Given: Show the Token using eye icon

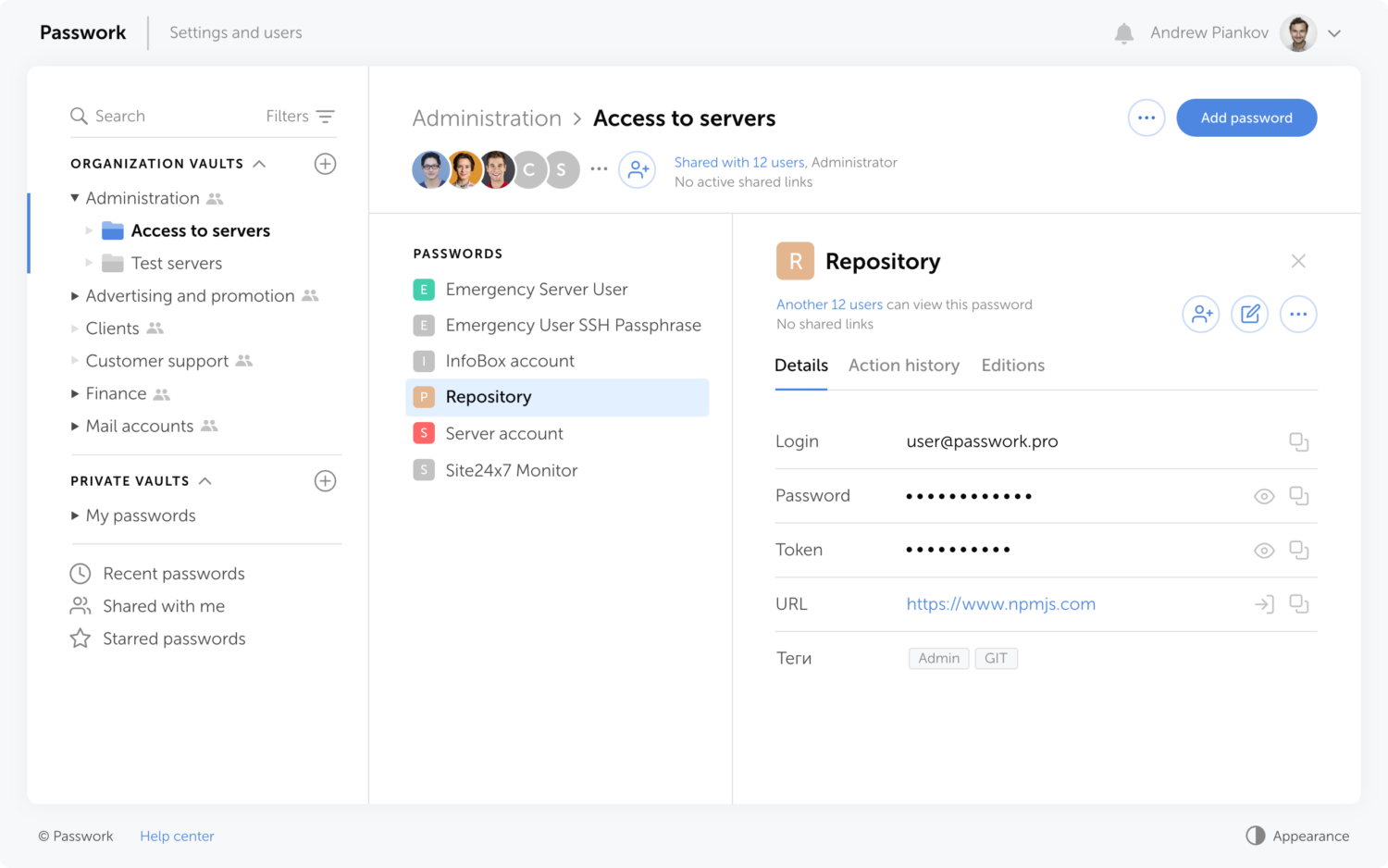Looking at the screenshot, I should (1263, 551).
